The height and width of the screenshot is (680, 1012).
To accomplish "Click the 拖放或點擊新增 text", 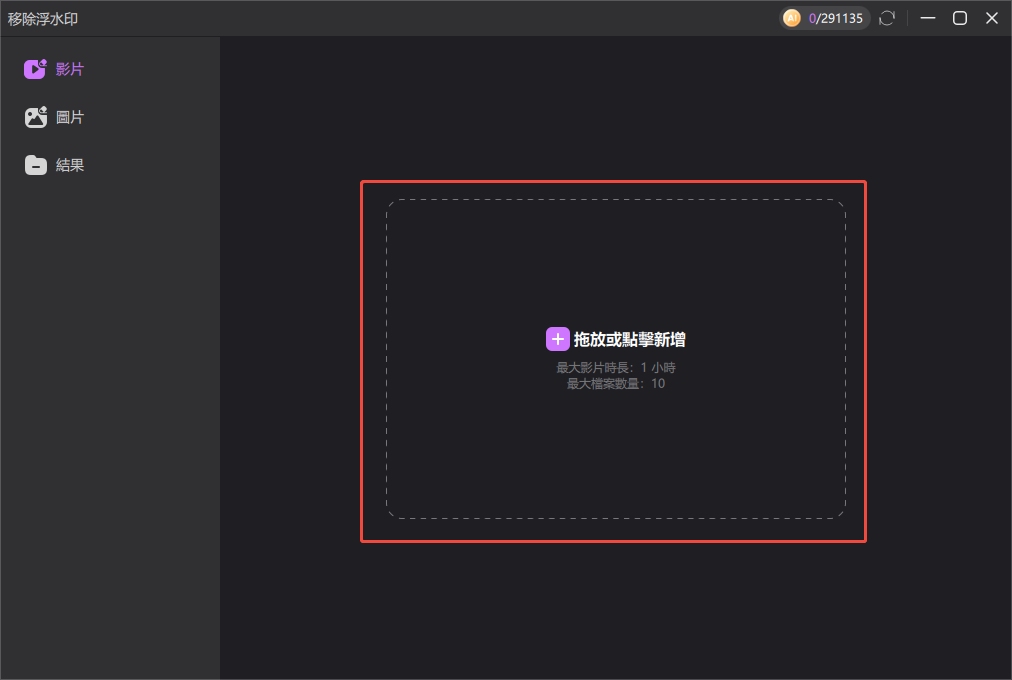I will pos(629,340).
